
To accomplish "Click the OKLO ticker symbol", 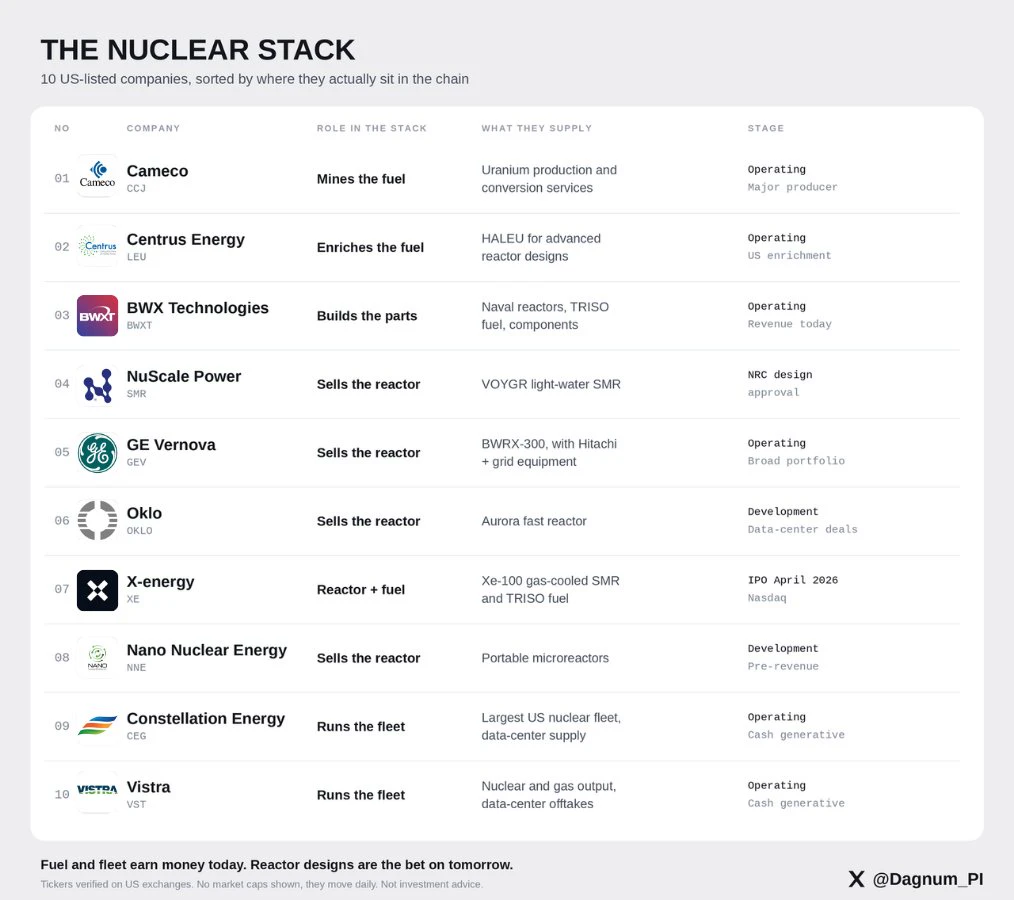I will pos(140,531).
